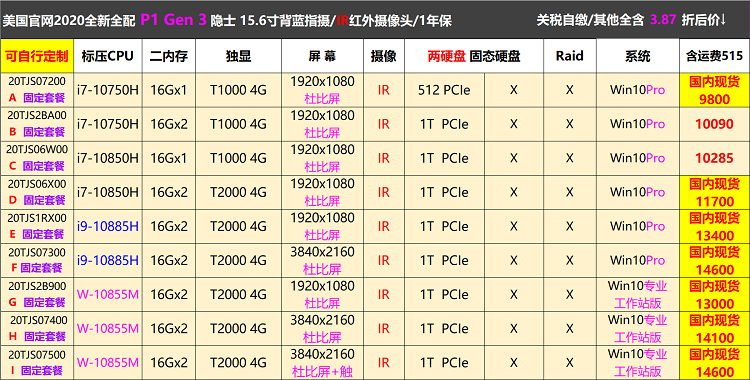
Task: Select model code 20TJS07200 in row A
Action: (37, 81)
